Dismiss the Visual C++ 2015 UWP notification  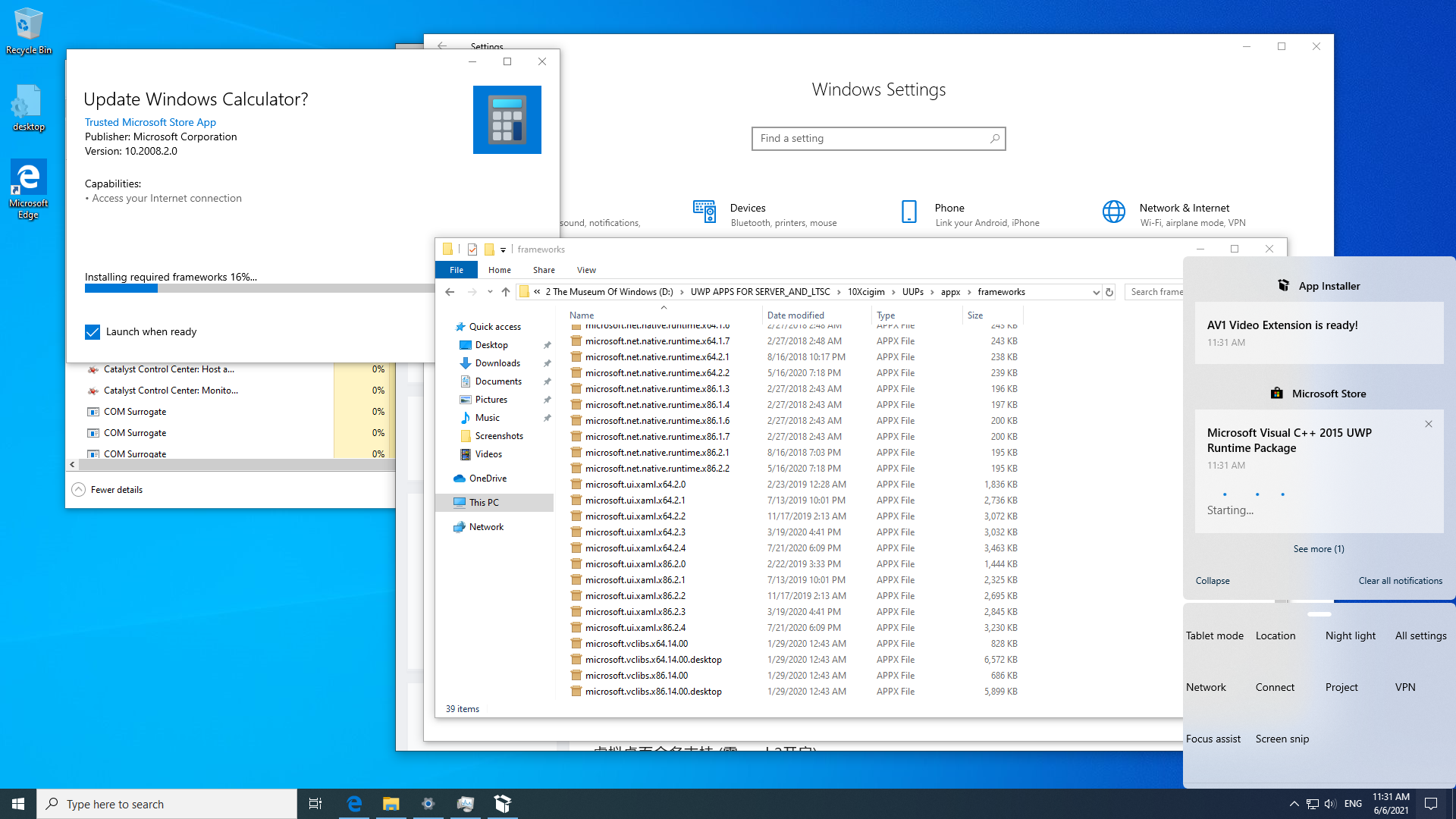tap(1429, 424)
